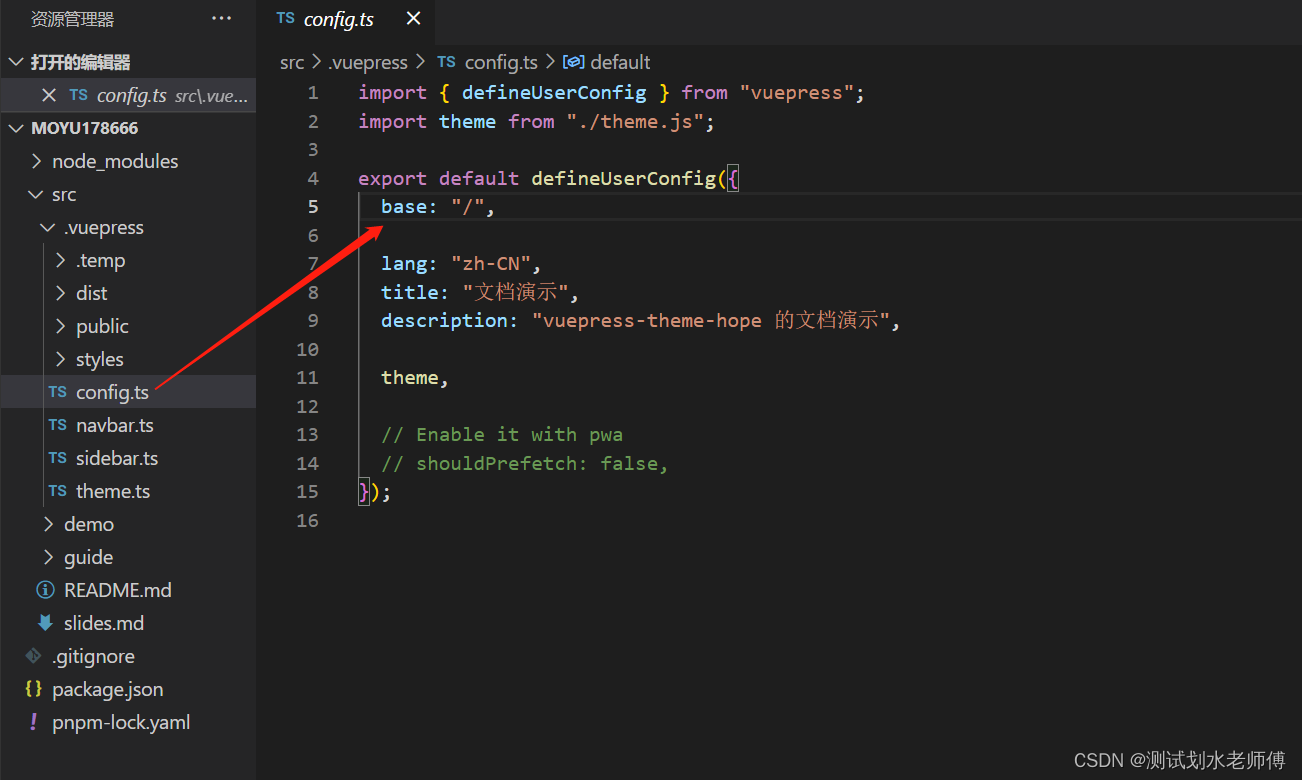
Task: Expand the .temp folder
Action: 61,260
